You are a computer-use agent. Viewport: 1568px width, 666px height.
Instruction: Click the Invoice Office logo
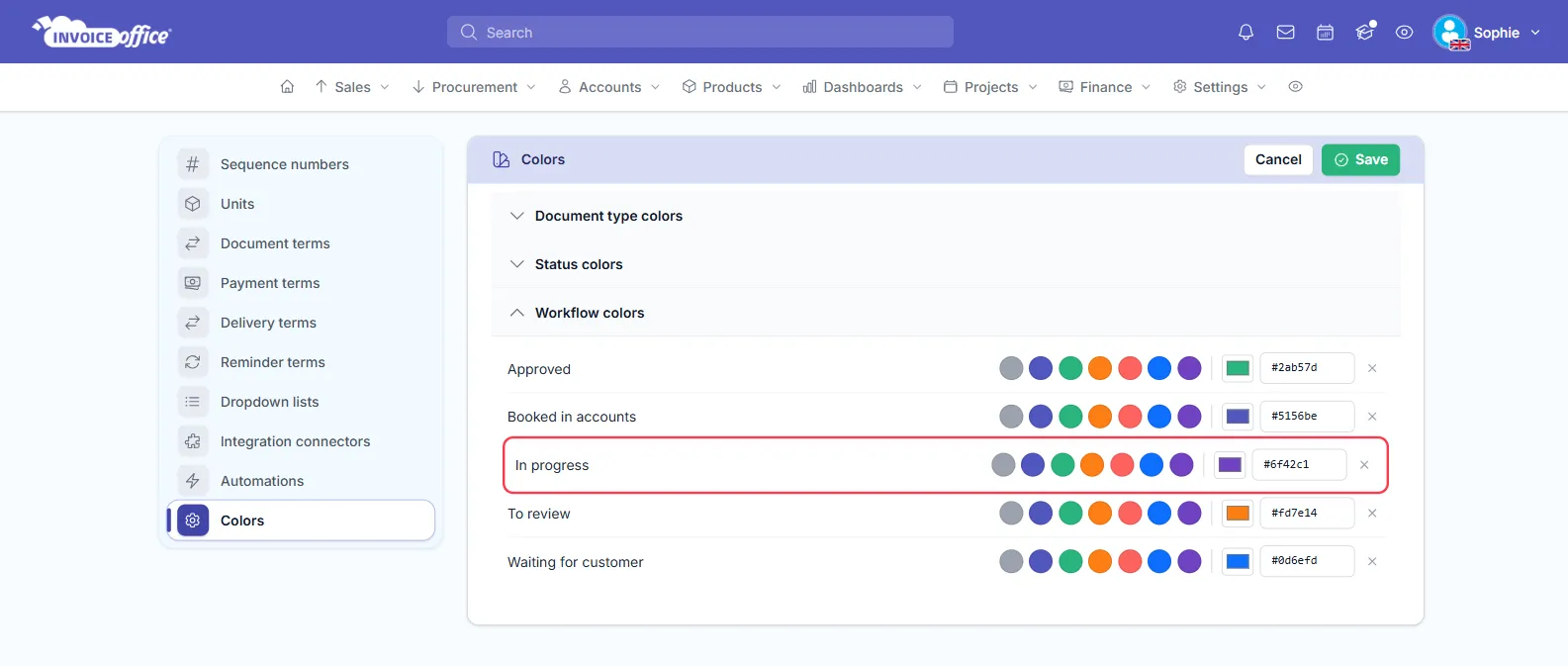point(102,33)
